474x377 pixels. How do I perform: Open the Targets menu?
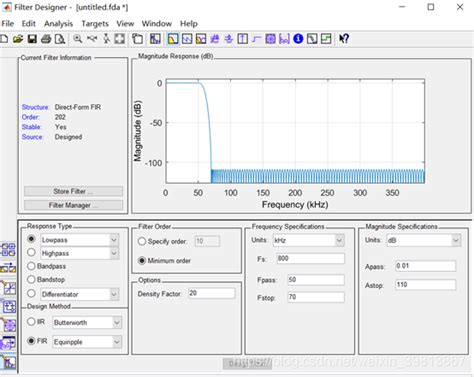tap(95, 24)
